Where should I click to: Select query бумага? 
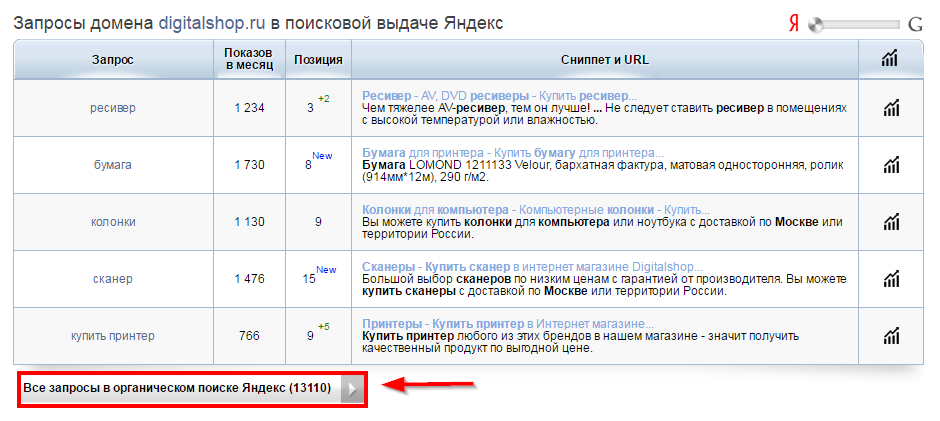[x=113, y=165]
